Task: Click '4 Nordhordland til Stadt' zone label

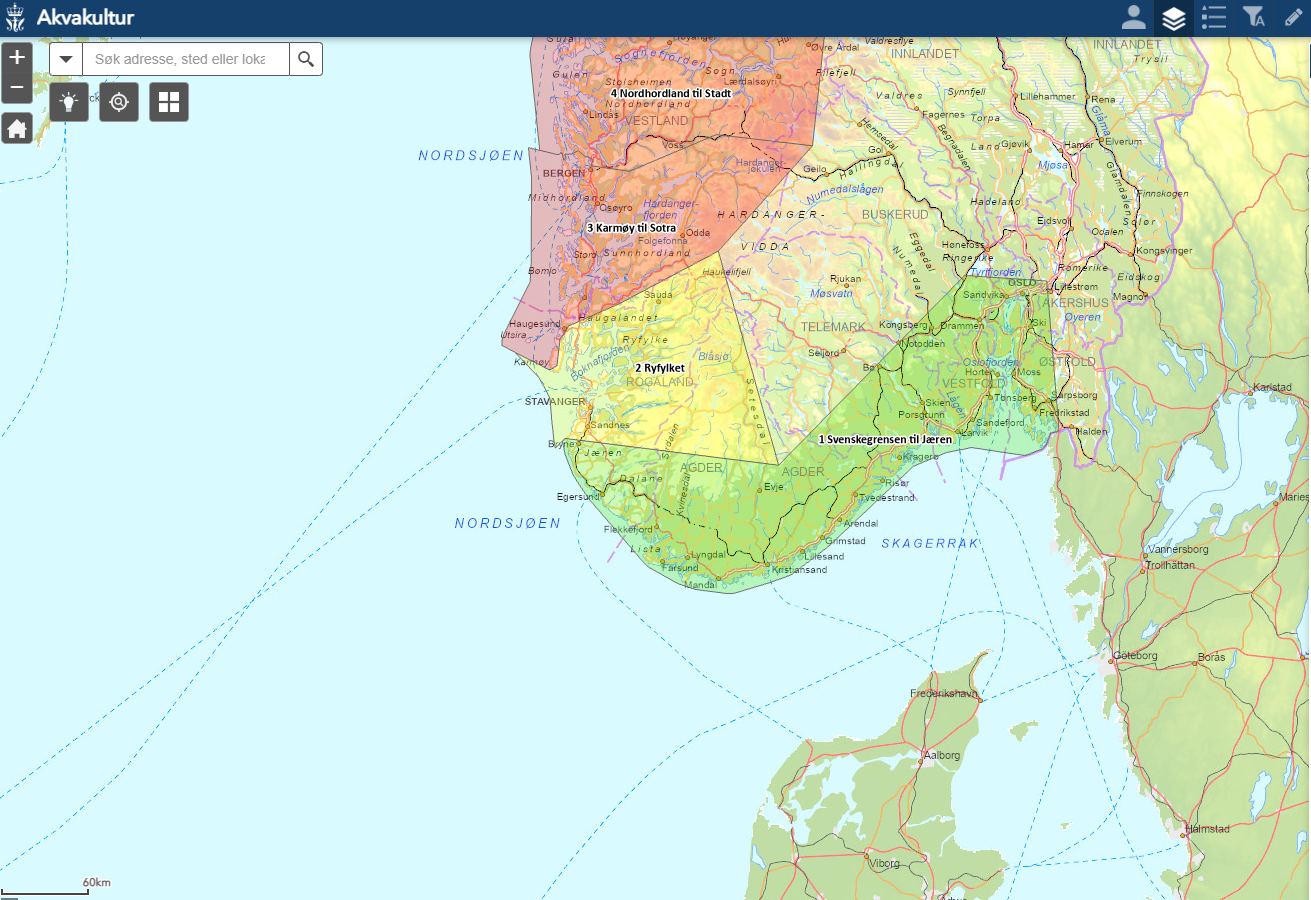Action: tap(670, 93)
